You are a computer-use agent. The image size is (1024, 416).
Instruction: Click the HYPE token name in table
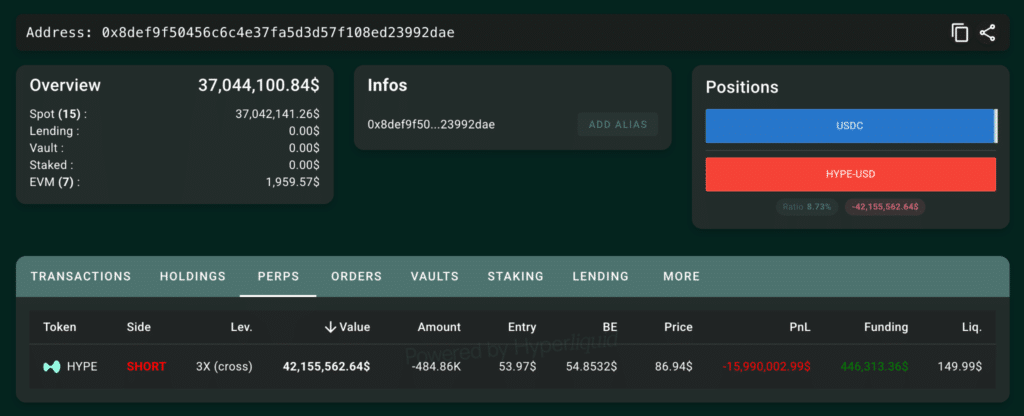tap(82, 366)
